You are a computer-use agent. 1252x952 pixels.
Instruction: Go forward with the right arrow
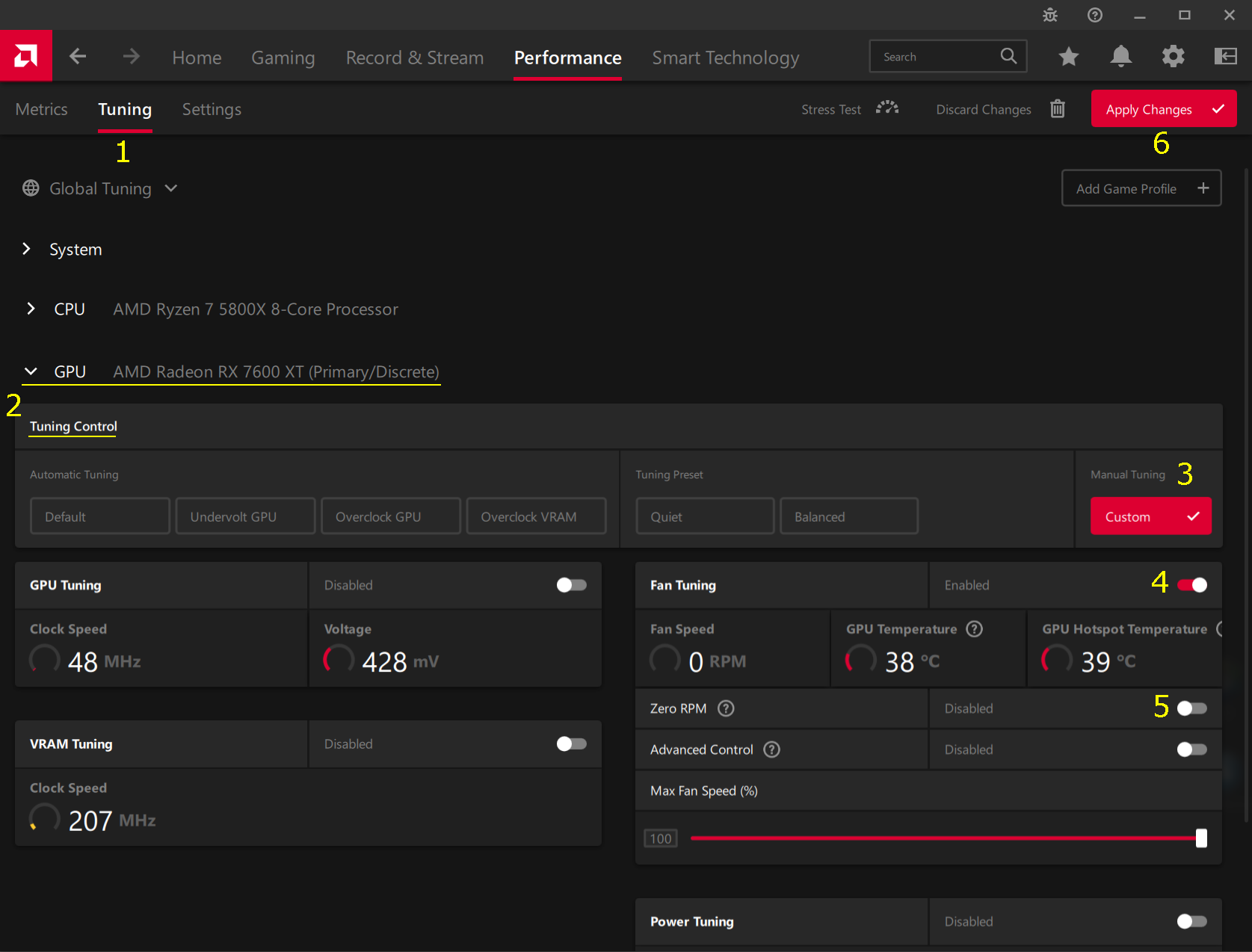(x=132, y=56)
